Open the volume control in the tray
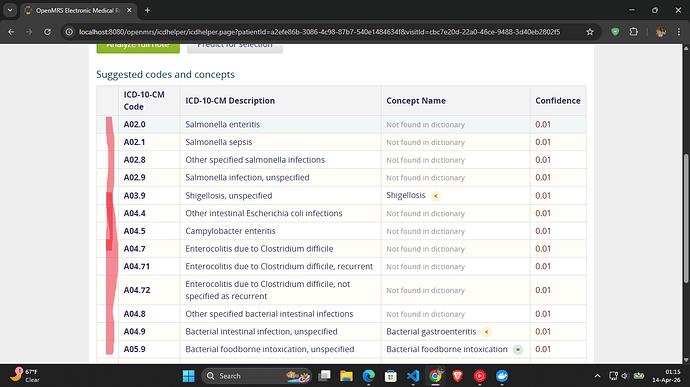 click(625, 376)
